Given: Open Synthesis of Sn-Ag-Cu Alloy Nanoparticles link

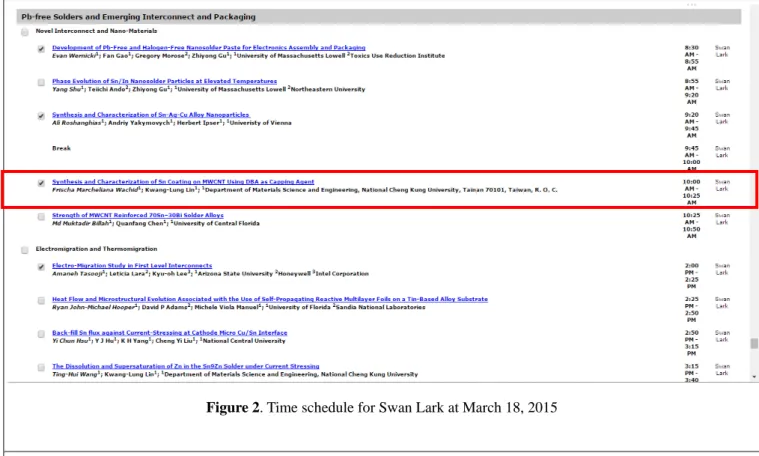Looking at the screenshot, I should 151,115.
